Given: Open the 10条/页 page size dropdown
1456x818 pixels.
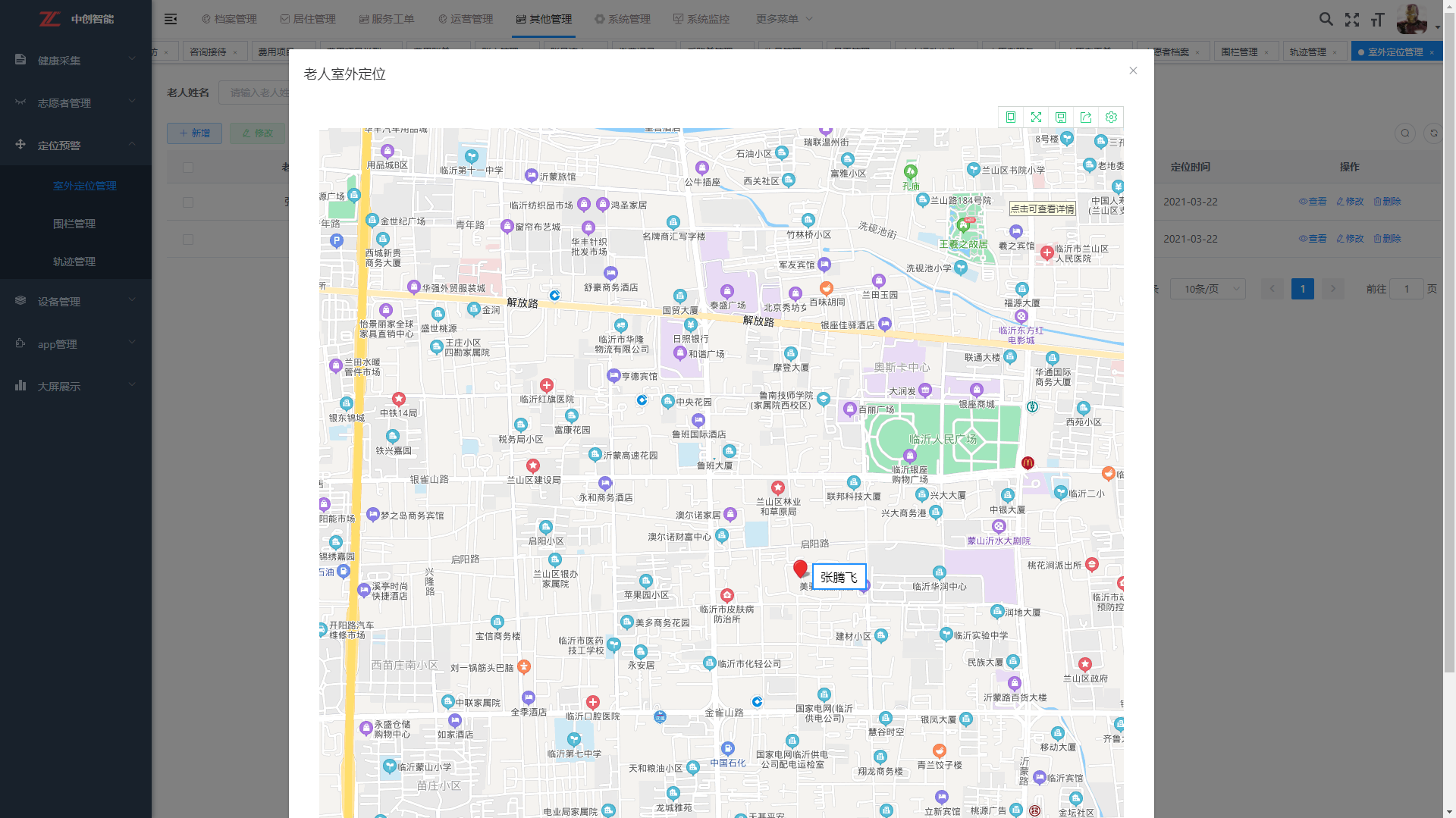Looking at the screenshot, I should pyautogui.click(x=1207, y=289).
